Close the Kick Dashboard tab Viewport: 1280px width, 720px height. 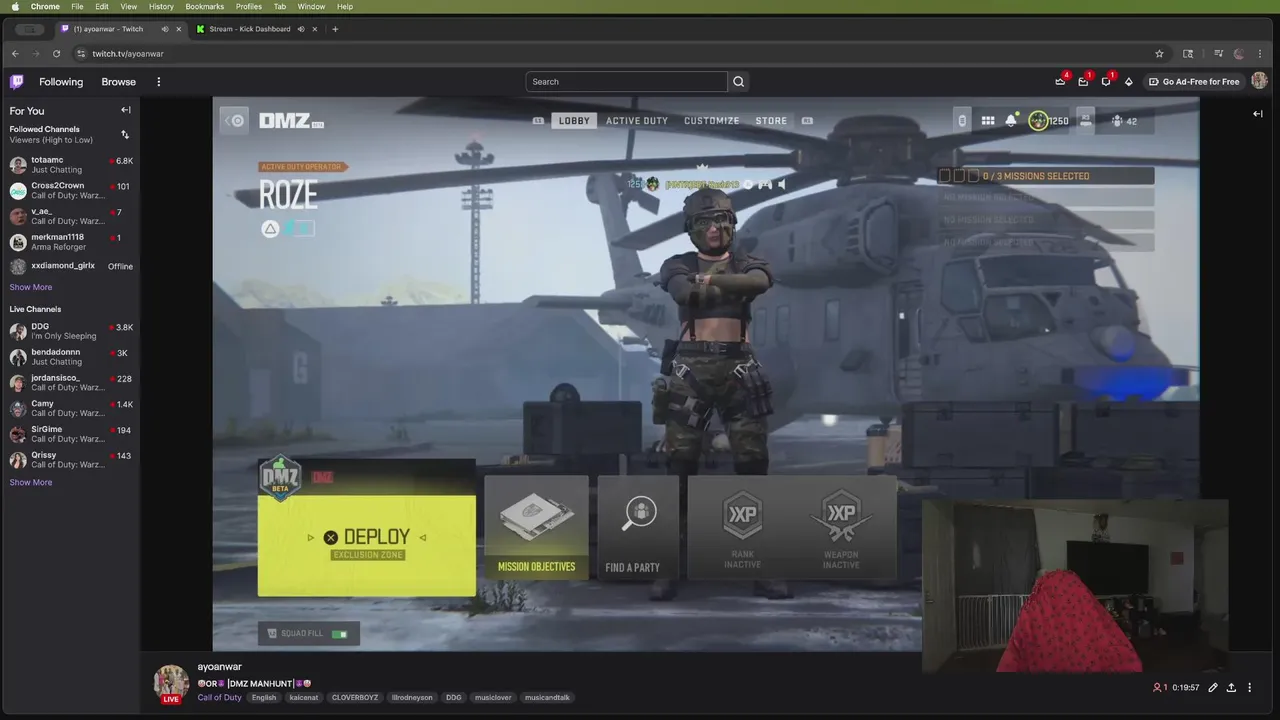coord(315,29)
